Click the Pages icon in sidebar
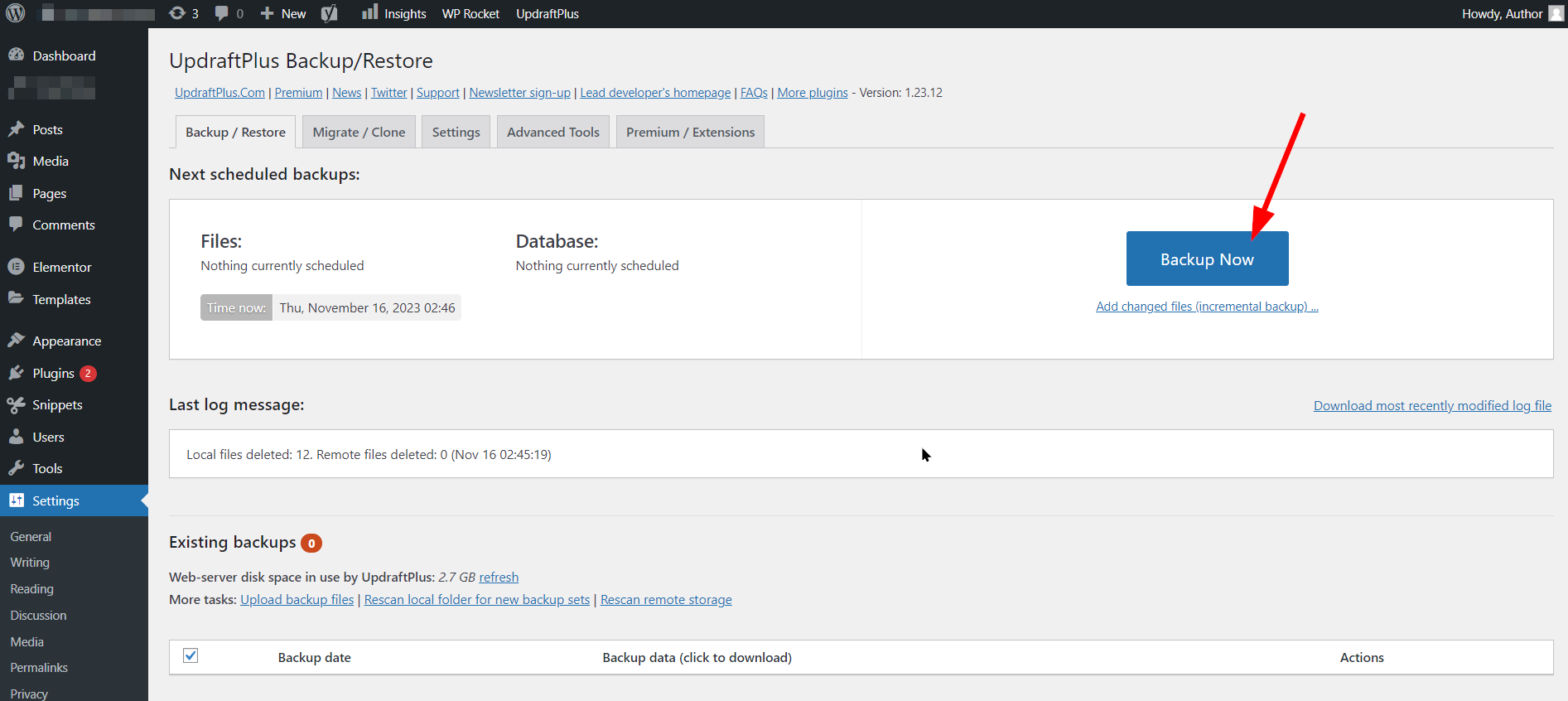 [x=16, y=193]
